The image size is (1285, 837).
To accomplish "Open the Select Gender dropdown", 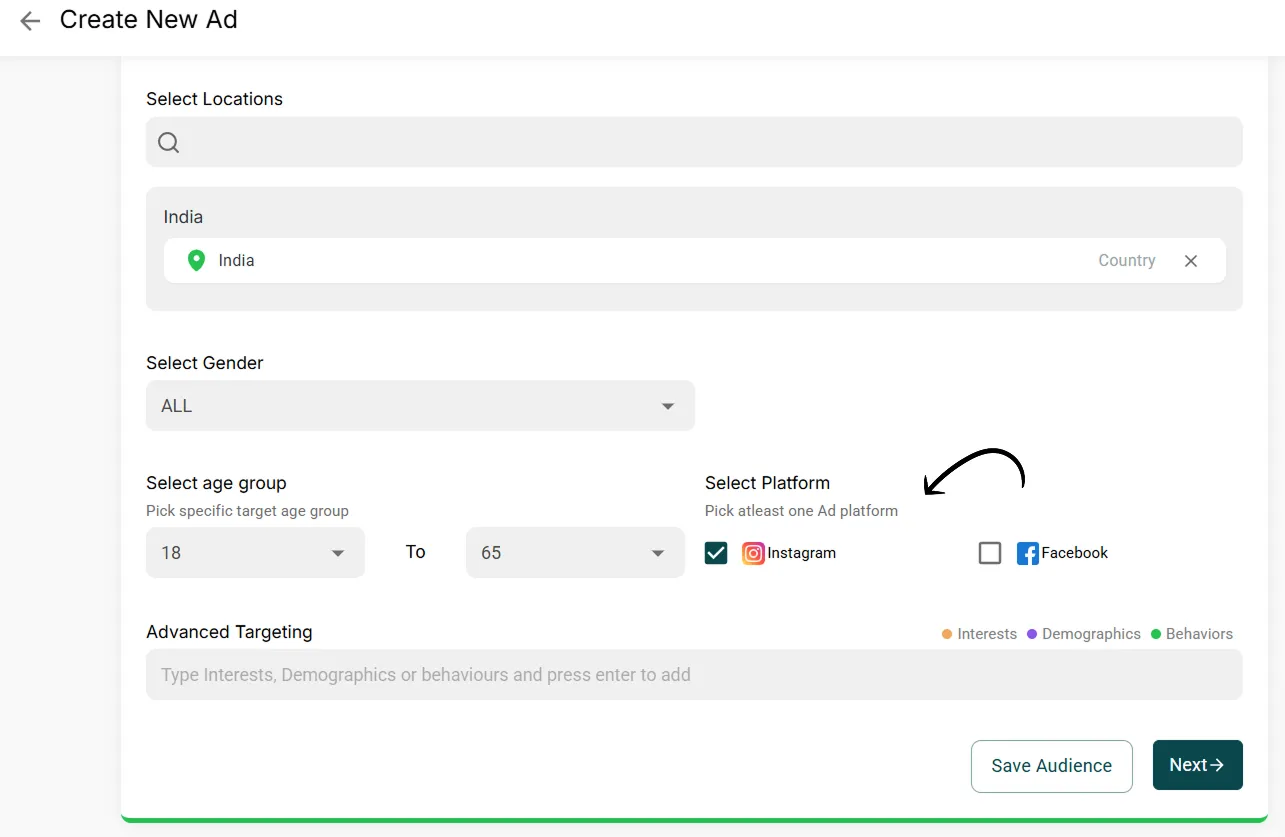I will (x=420, y=405).
